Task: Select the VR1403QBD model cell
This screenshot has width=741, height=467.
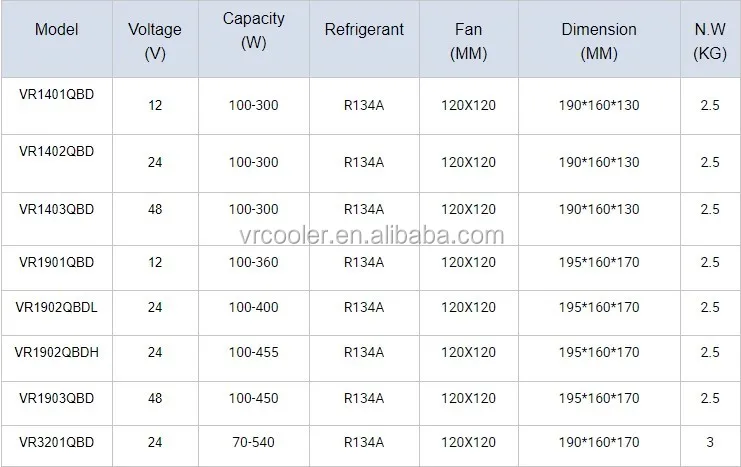Action: click(x=56, y=209)
